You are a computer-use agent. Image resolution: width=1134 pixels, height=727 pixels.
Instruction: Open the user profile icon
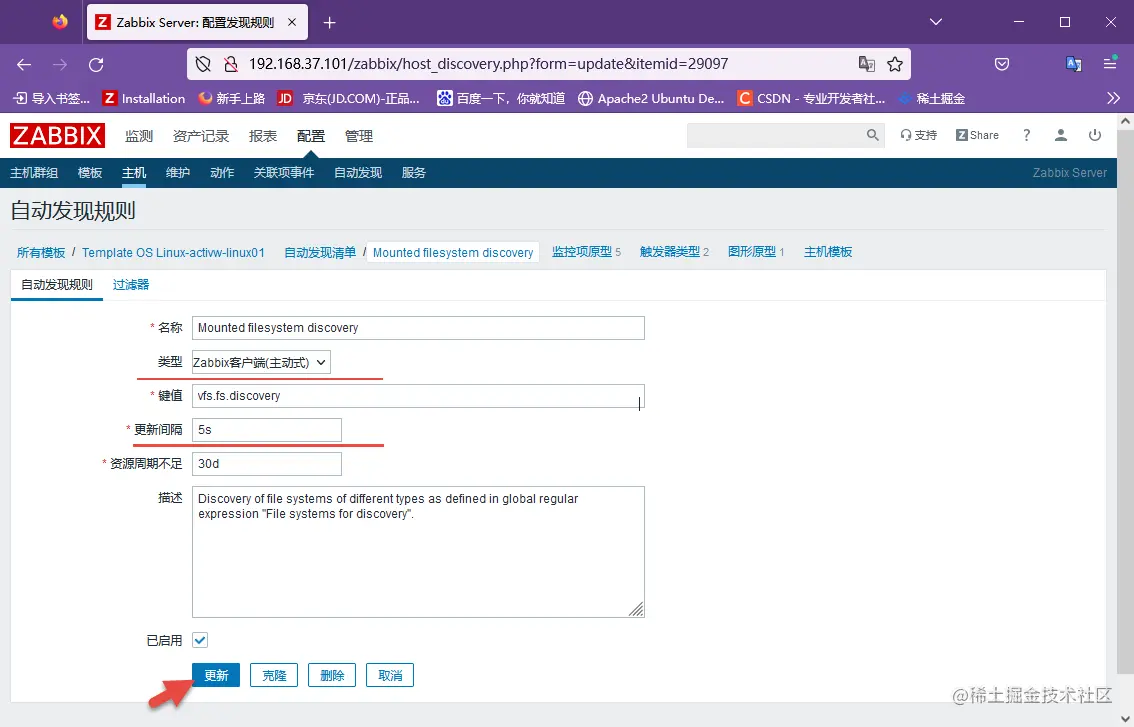[1060, 134]
